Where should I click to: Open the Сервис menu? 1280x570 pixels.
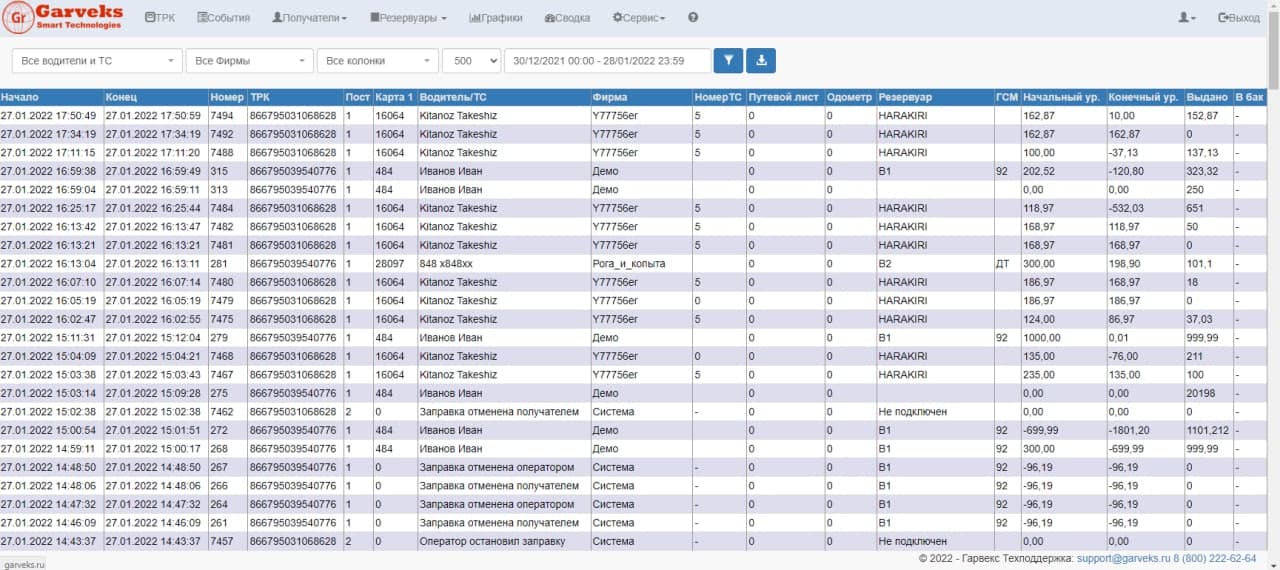tap(639, 18)
